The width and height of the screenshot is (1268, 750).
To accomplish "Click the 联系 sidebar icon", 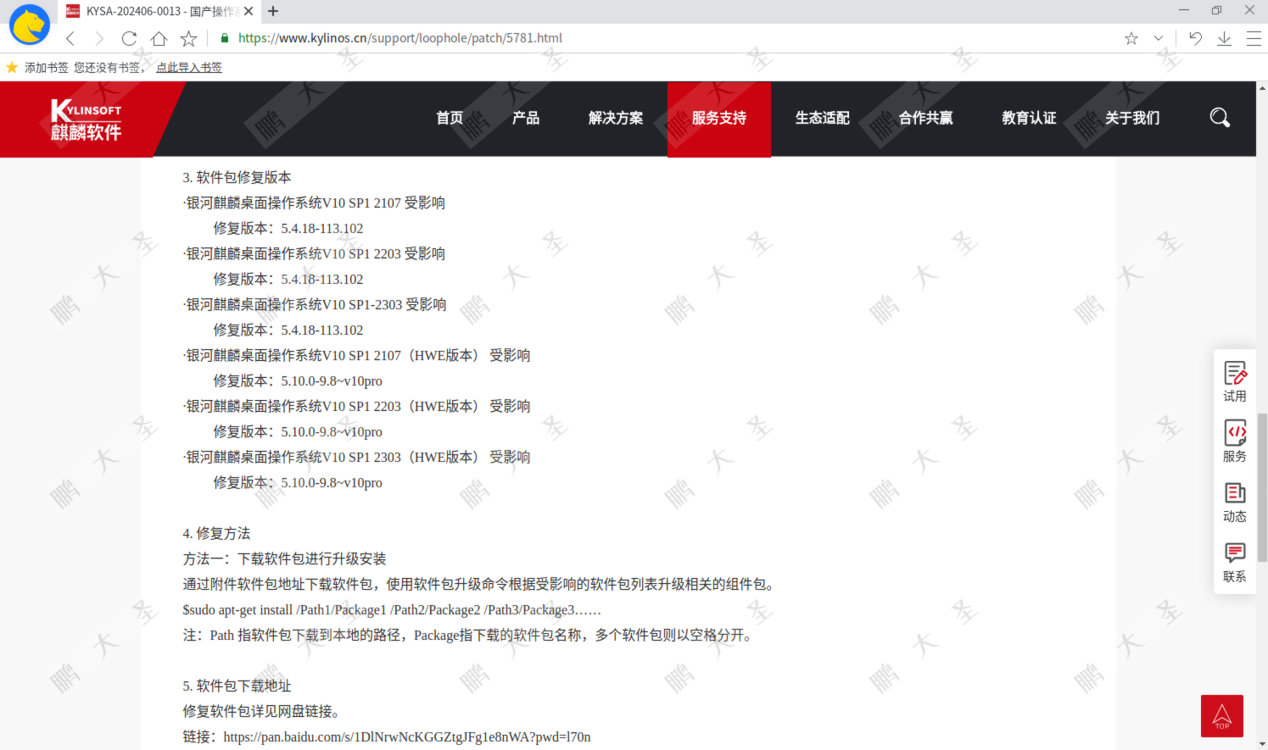I will tap(1235, 562).
